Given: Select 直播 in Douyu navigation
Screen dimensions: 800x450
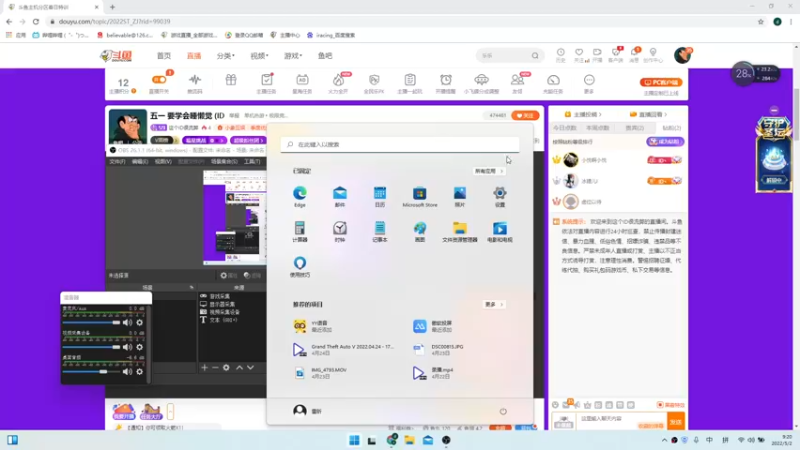Looking at the screenshot, I should (194, 56).
